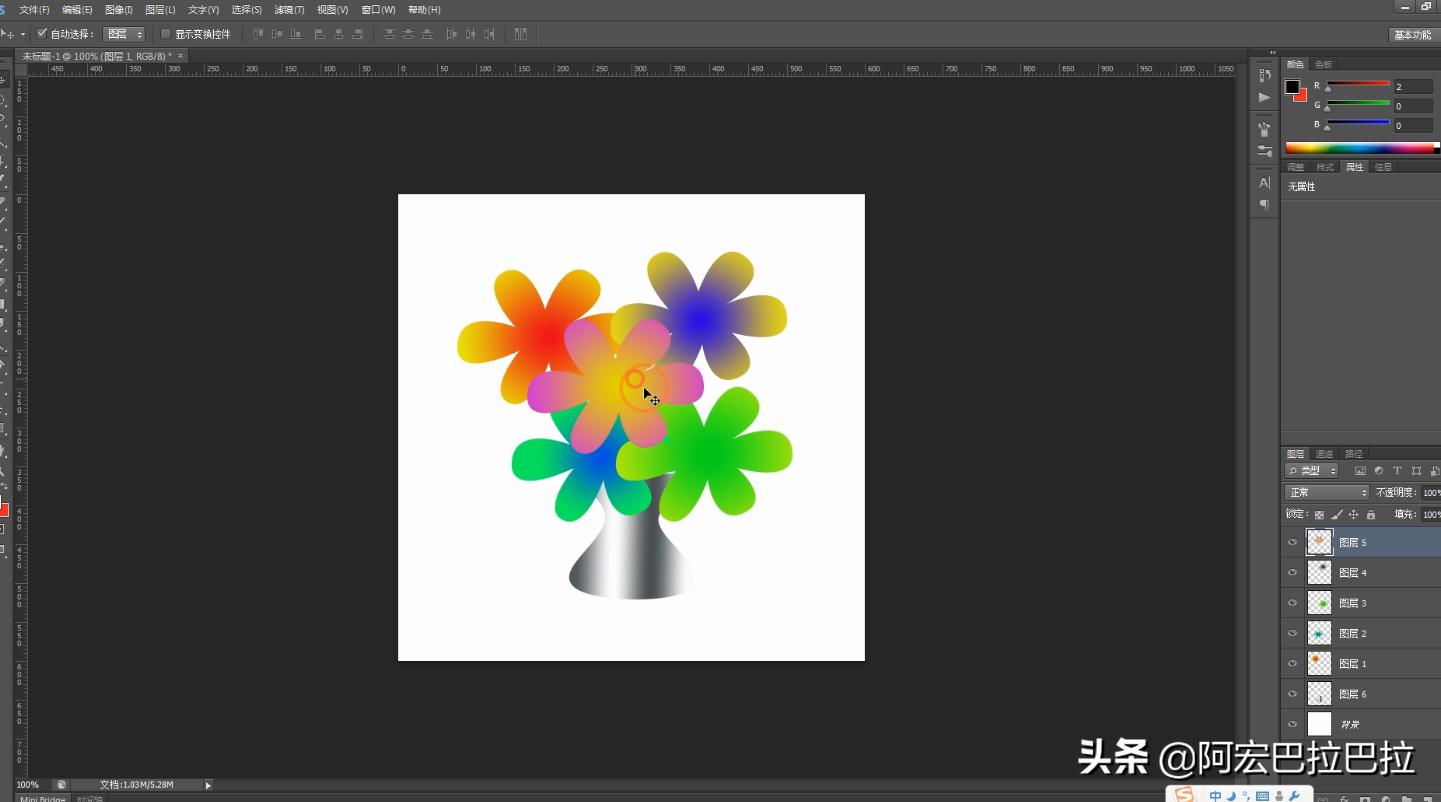
Task: Toggle visibility of 图层 3
Action: 1293,602
